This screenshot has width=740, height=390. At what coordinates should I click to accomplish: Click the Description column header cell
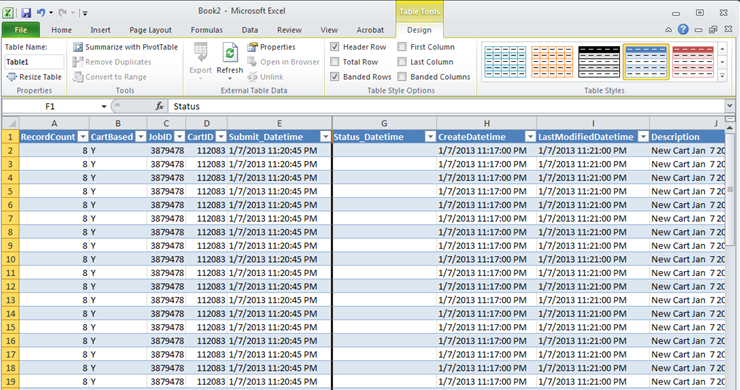(687, 137)
